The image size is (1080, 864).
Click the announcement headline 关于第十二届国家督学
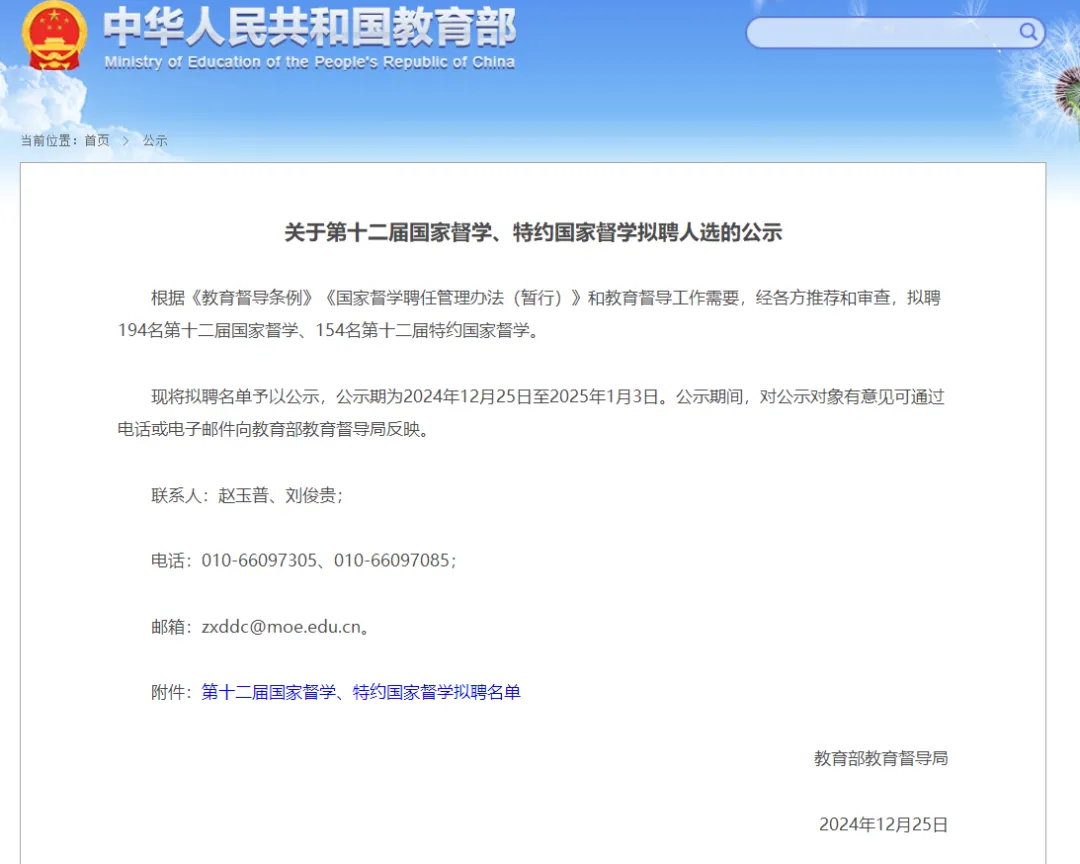click(533, 232)
